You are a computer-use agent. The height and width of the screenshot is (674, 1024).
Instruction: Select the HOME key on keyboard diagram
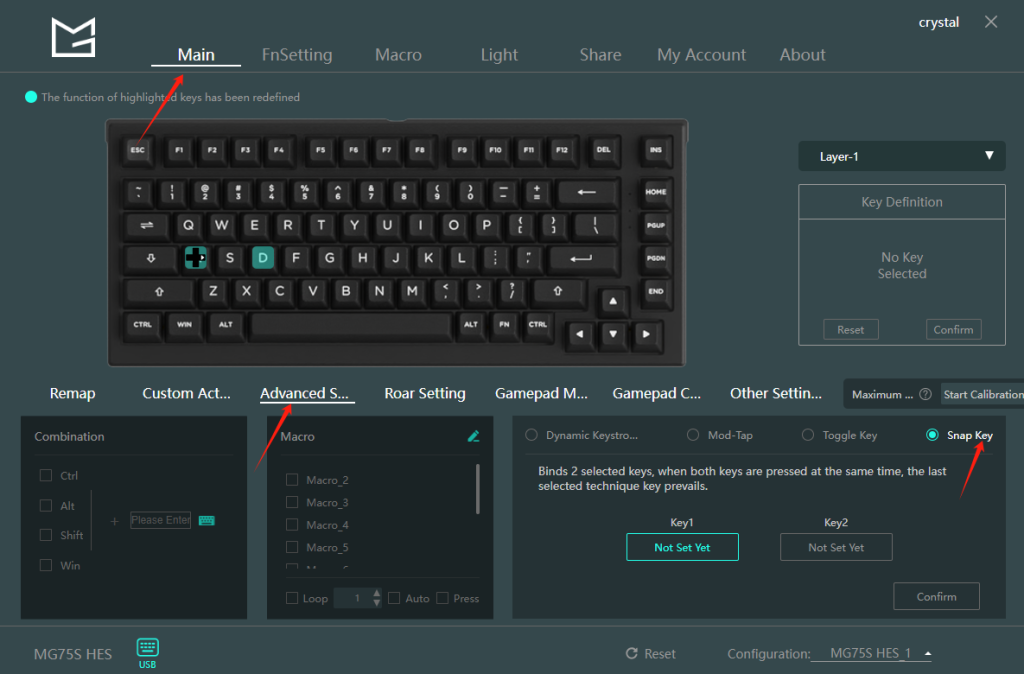(x=656, y=192)
